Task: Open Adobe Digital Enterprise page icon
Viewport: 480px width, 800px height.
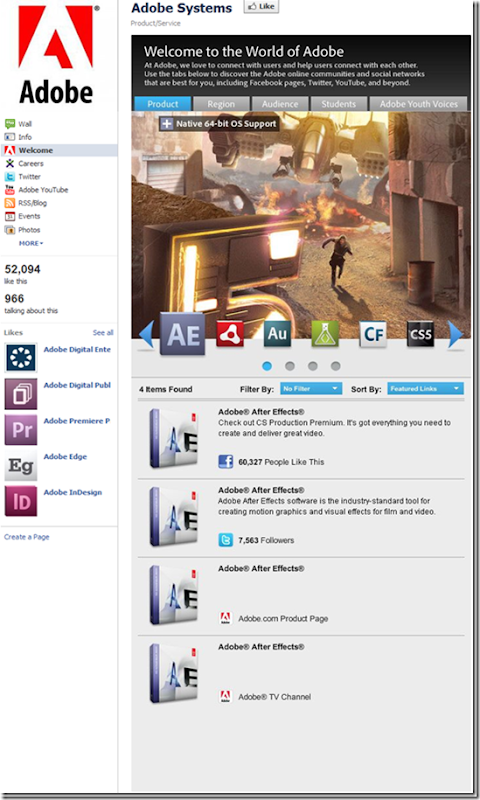Action: click(x=21, y=357)
